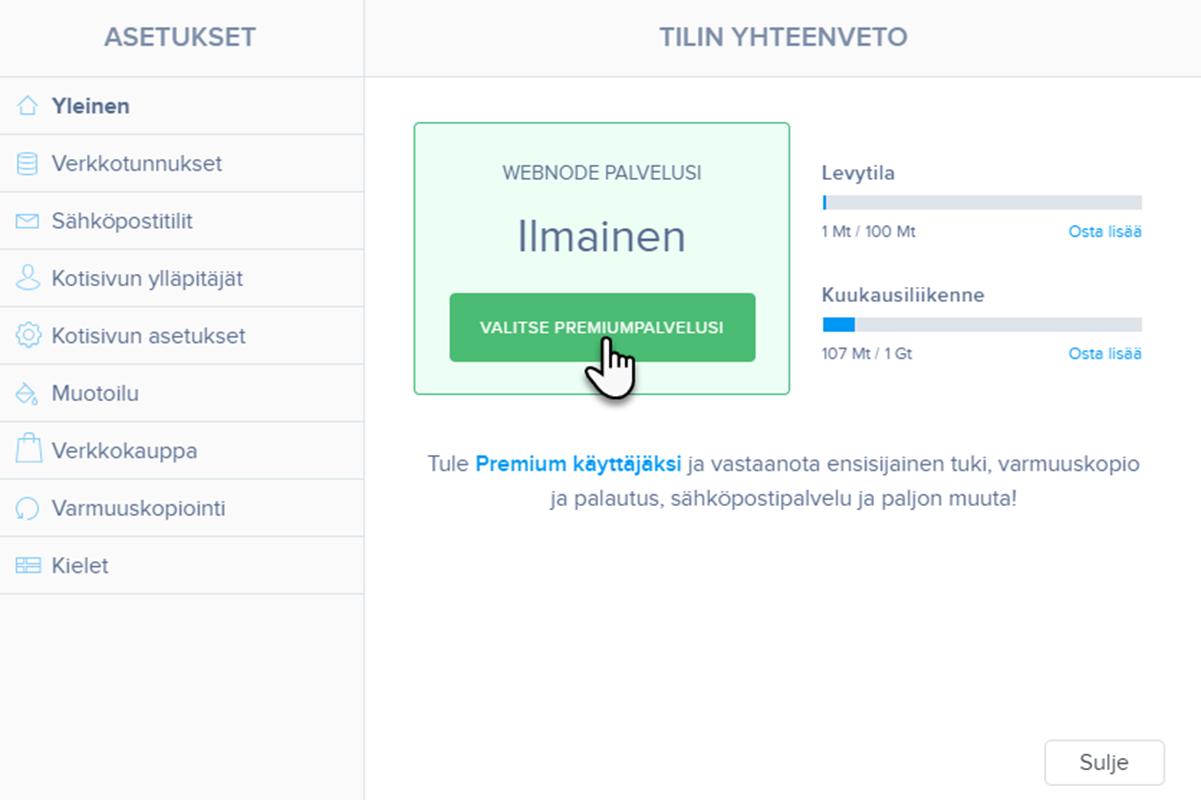This screenshot has width=1201, height=800.
Task: Click the shopping bag Verkkokauppa icon
Action: [27, 450]
